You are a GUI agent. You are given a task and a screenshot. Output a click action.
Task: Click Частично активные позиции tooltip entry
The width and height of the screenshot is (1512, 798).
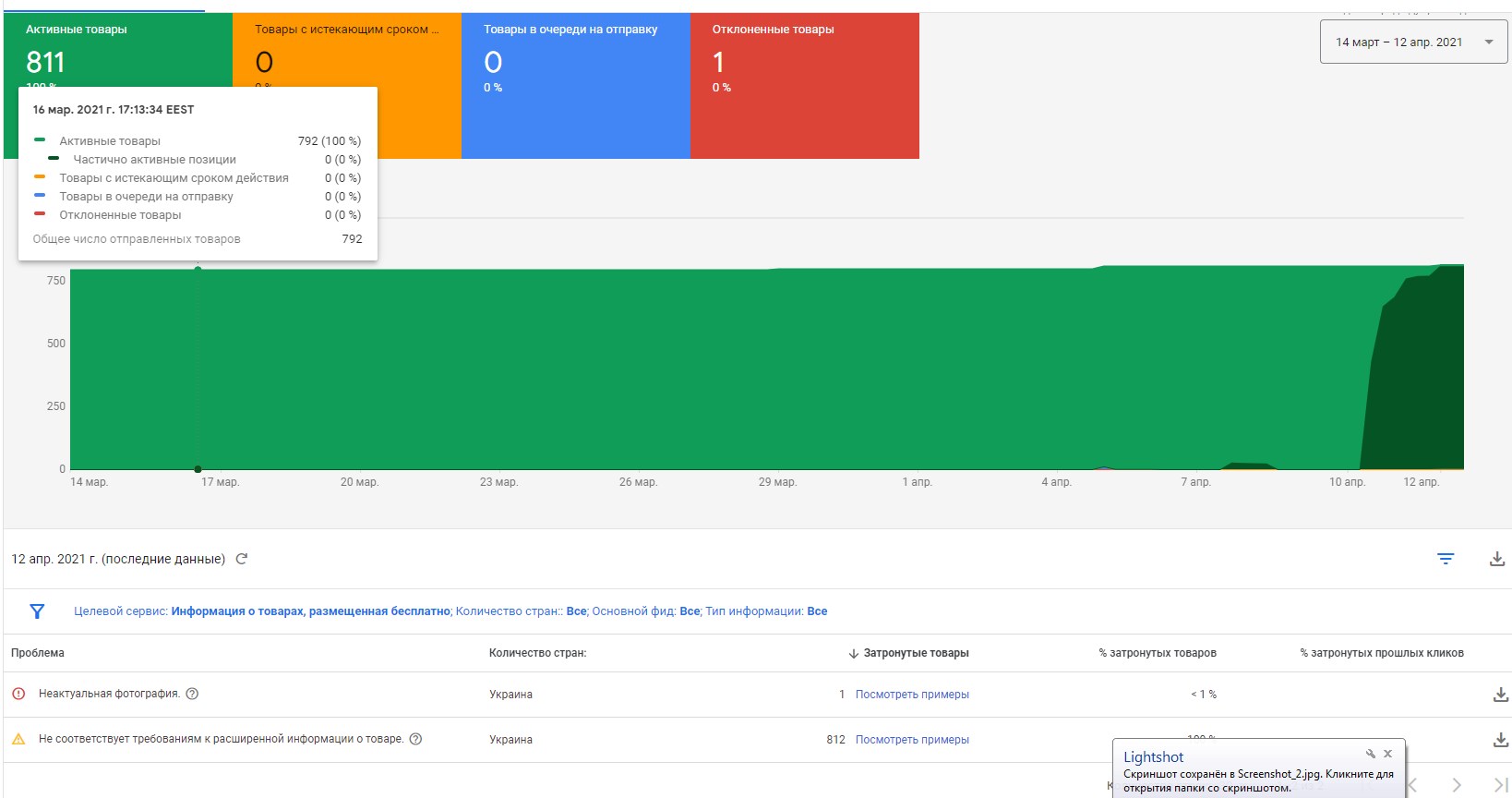click(154, 160)
